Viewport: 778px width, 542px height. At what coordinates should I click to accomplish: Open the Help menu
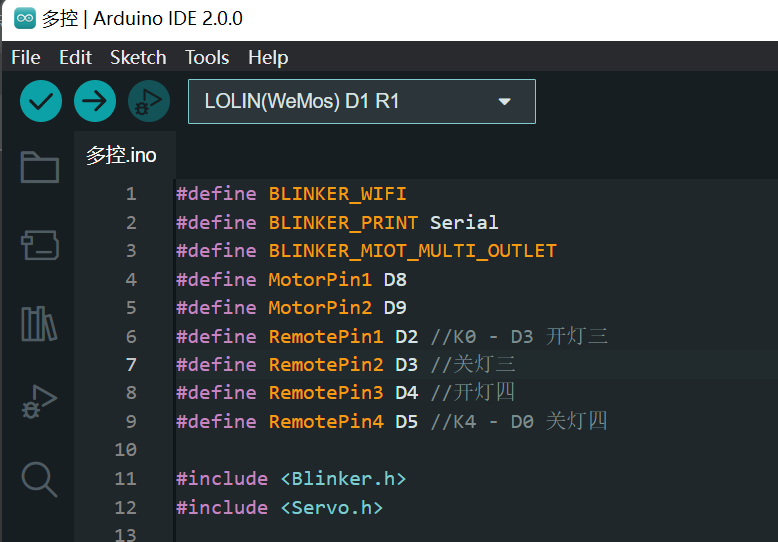tap(268, 58)
